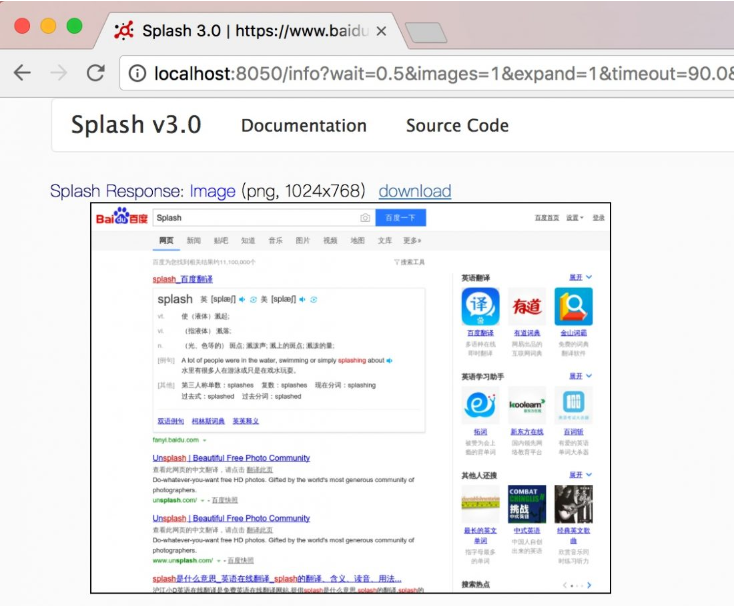Close the Splash 3.0 browser tab
Screen dimensions: 735x606
coord(381,31)
